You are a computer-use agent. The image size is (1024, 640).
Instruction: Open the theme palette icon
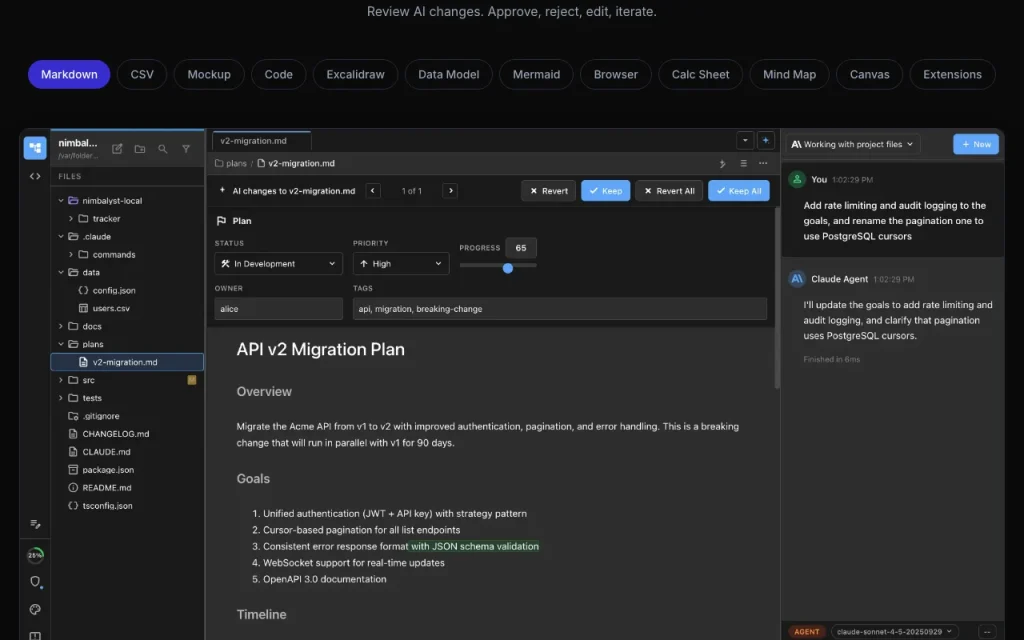pyautogui.click(x=35, y=609)
